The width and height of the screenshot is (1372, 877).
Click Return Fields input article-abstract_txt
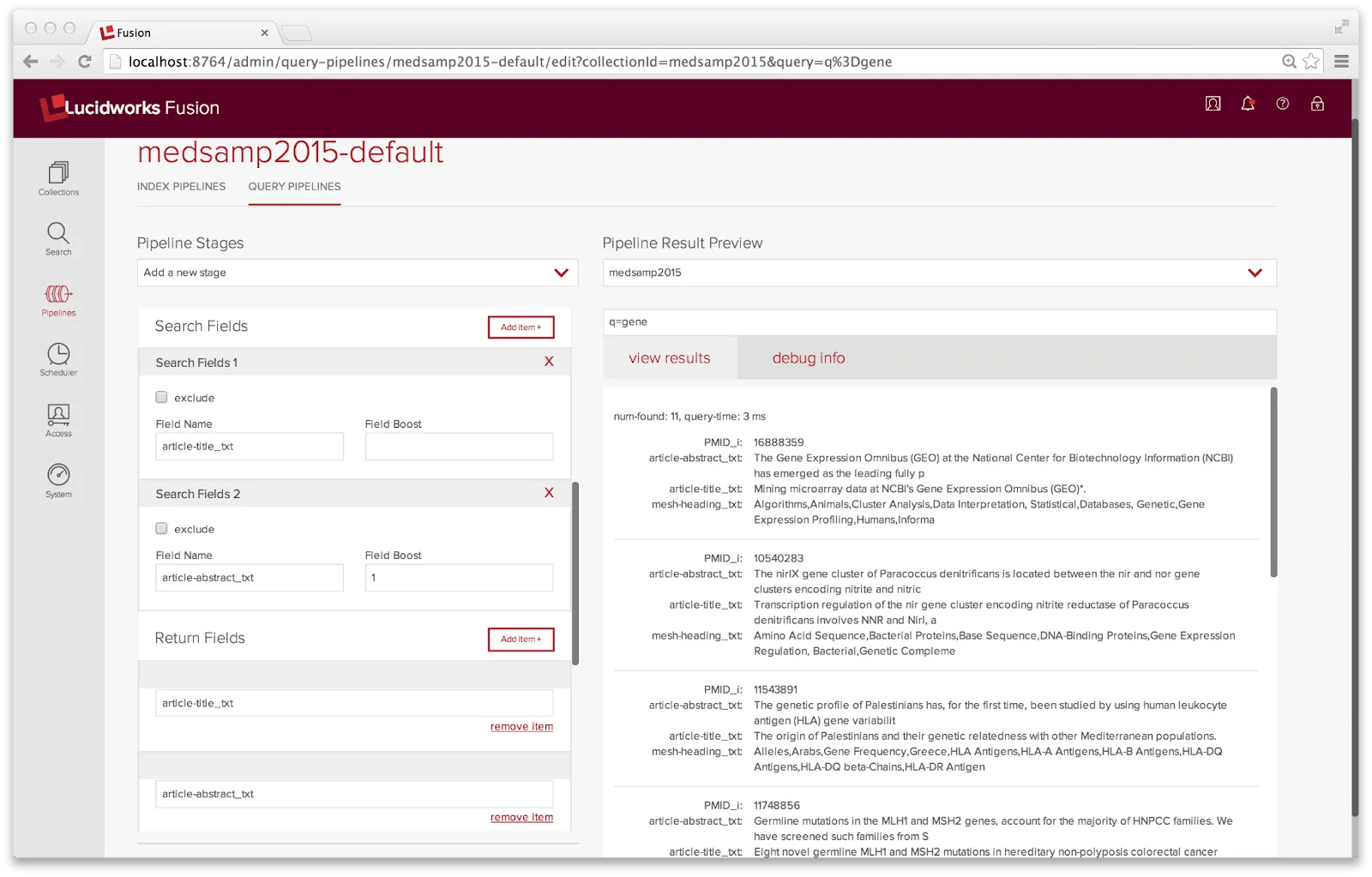[354, 794]
